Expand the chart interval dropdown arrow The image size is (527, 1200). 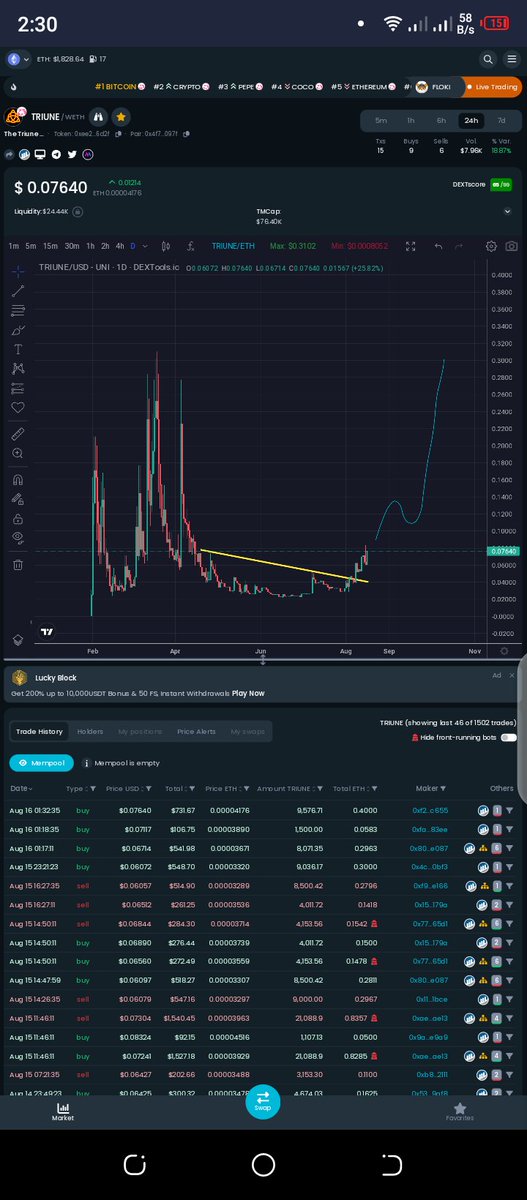[x=146, y=246]
